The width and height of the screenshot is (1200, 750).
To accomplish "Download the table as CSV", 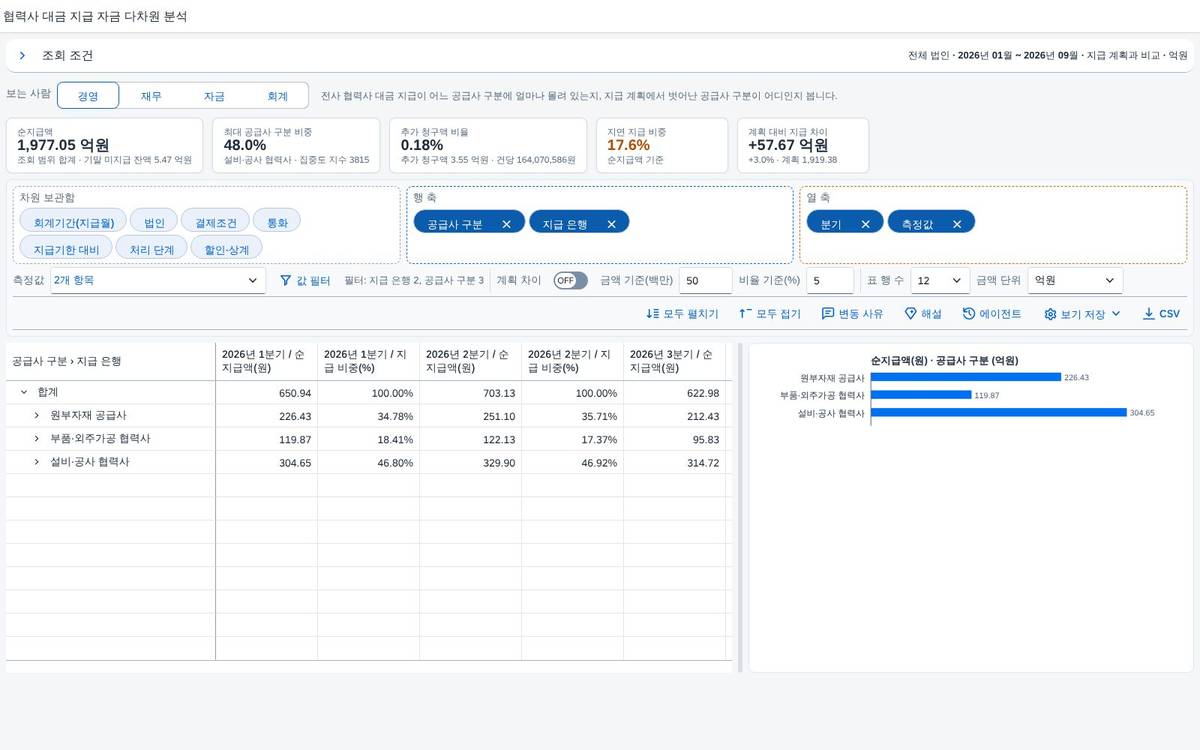I will [1161, 314].
